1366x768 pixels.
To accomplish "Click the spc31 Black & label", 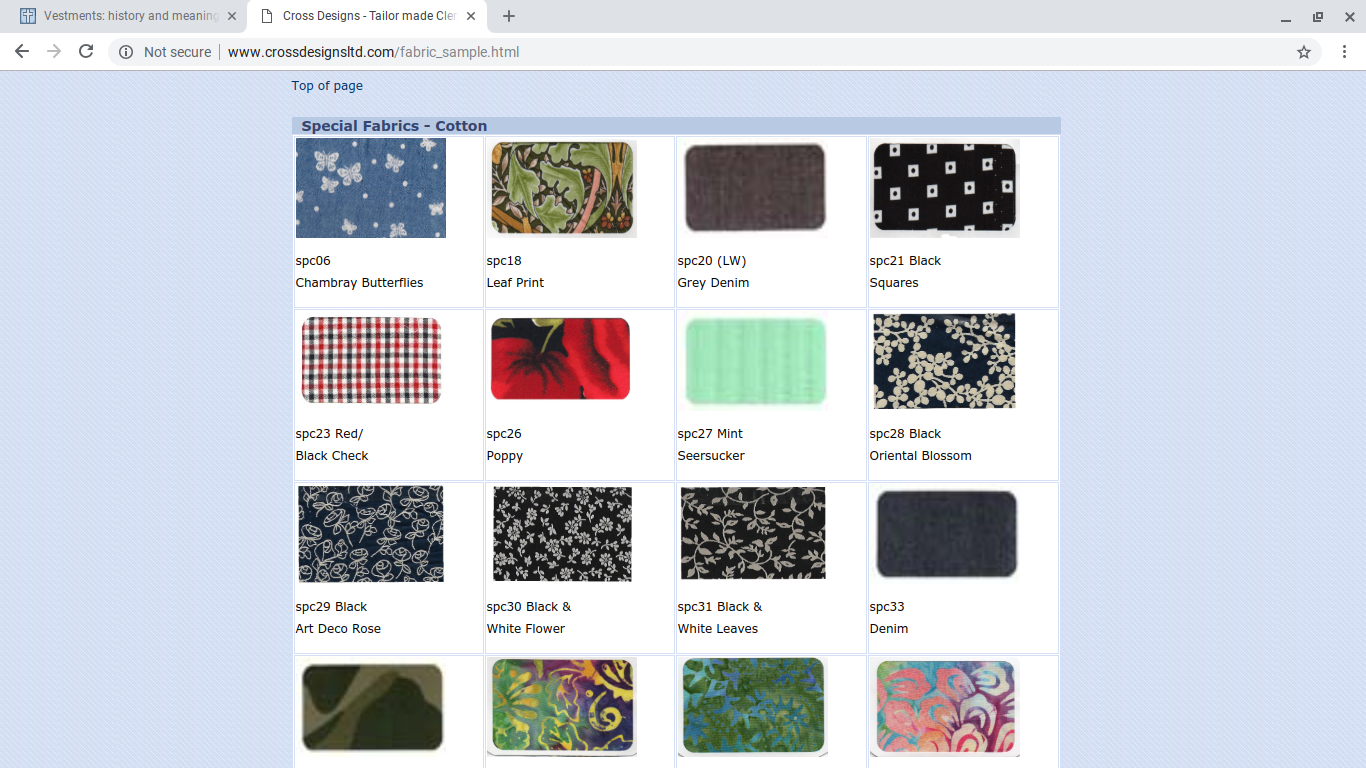I will click(720, 607).
